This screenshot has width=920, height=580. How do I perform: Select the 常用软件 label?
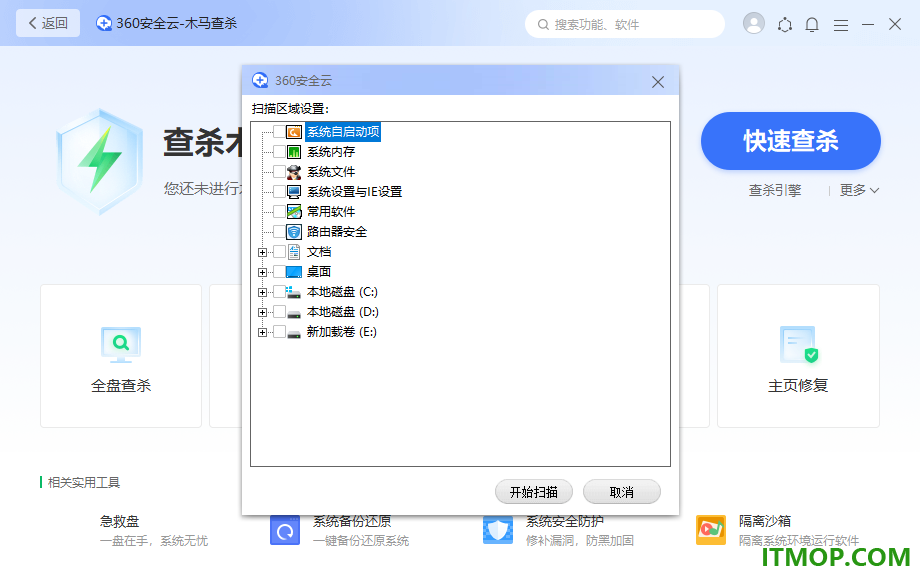point(331,212)
